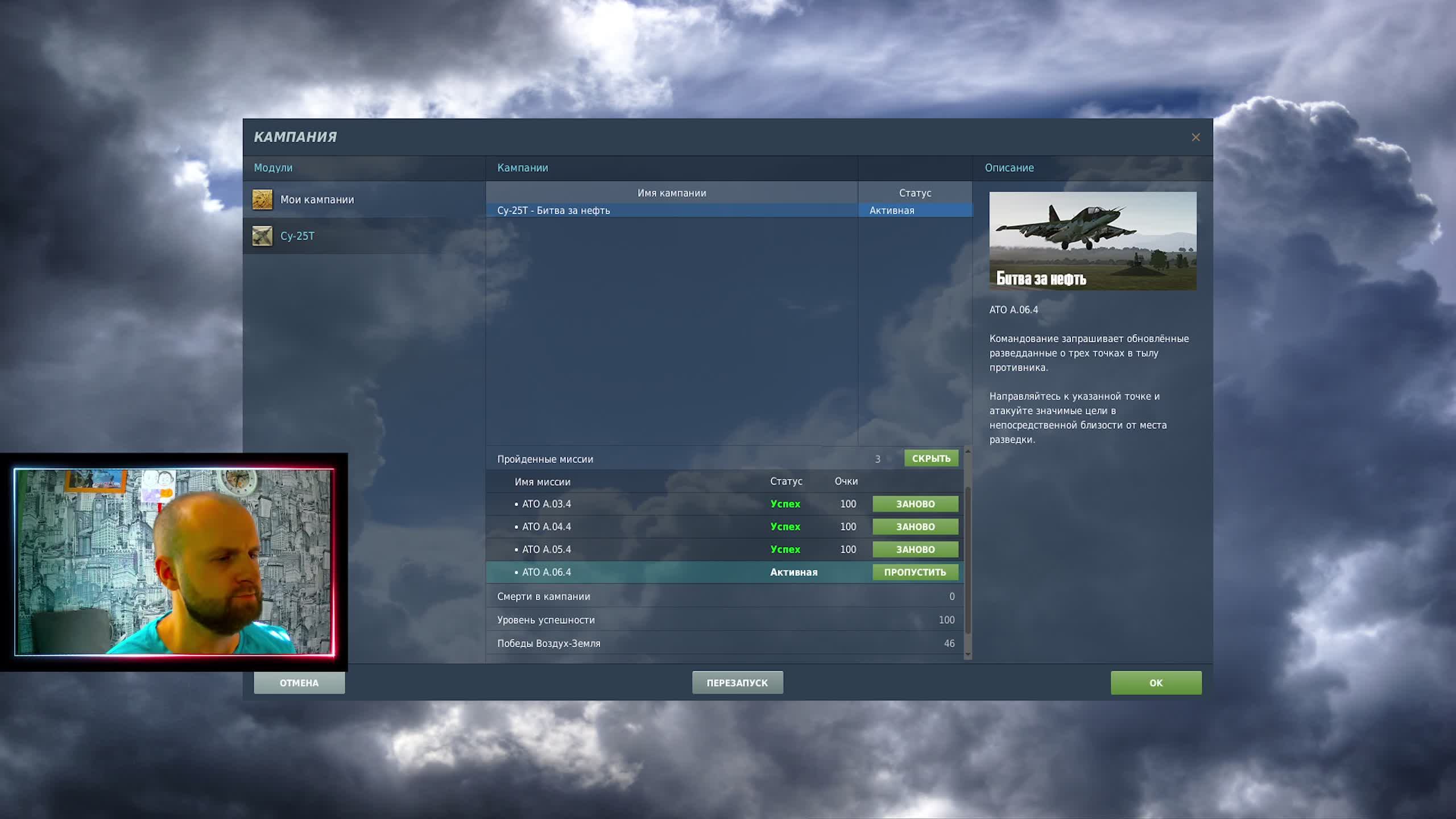
Task: Restart campaign with ПЕРЕЗАПУСК button
Action: (738, 682)
